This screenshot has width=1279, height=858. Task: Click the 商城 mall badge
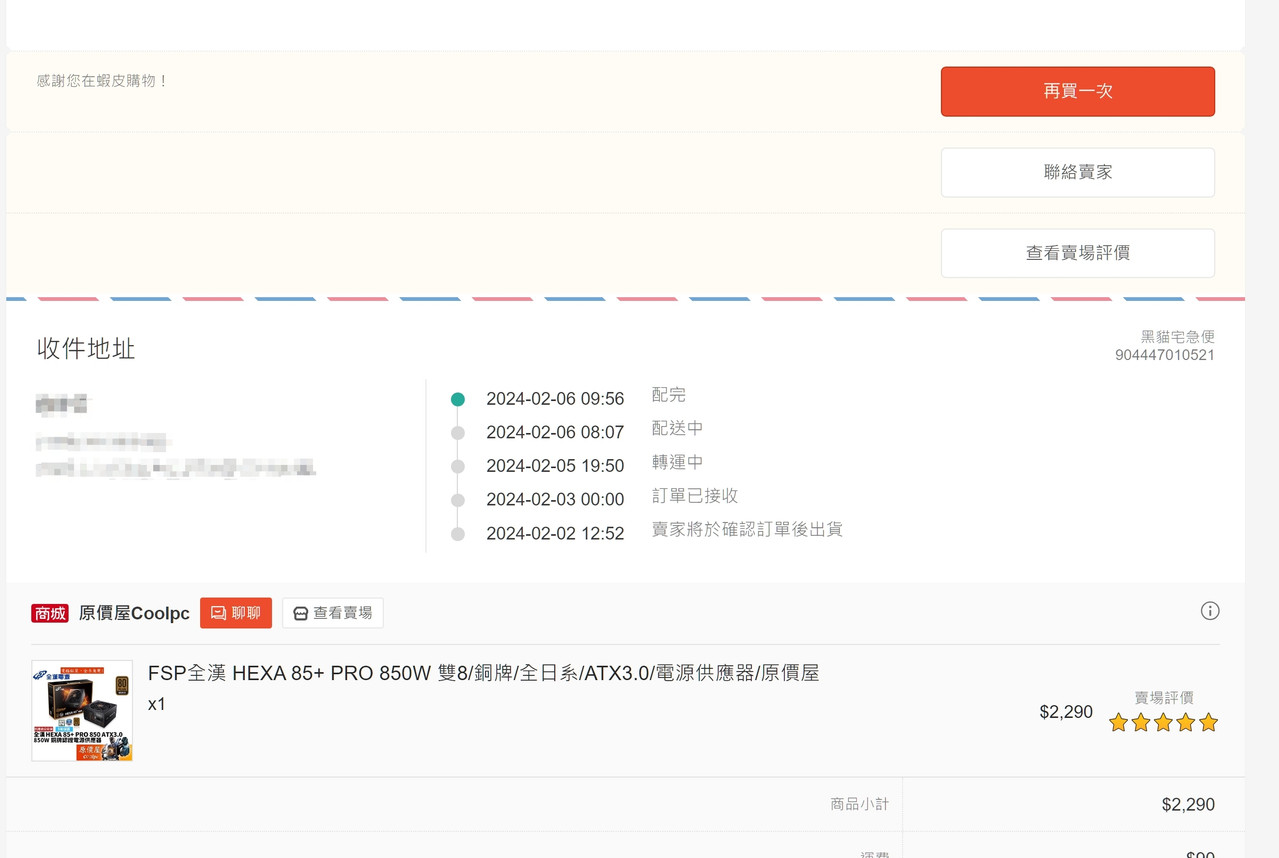click(50, 613)
